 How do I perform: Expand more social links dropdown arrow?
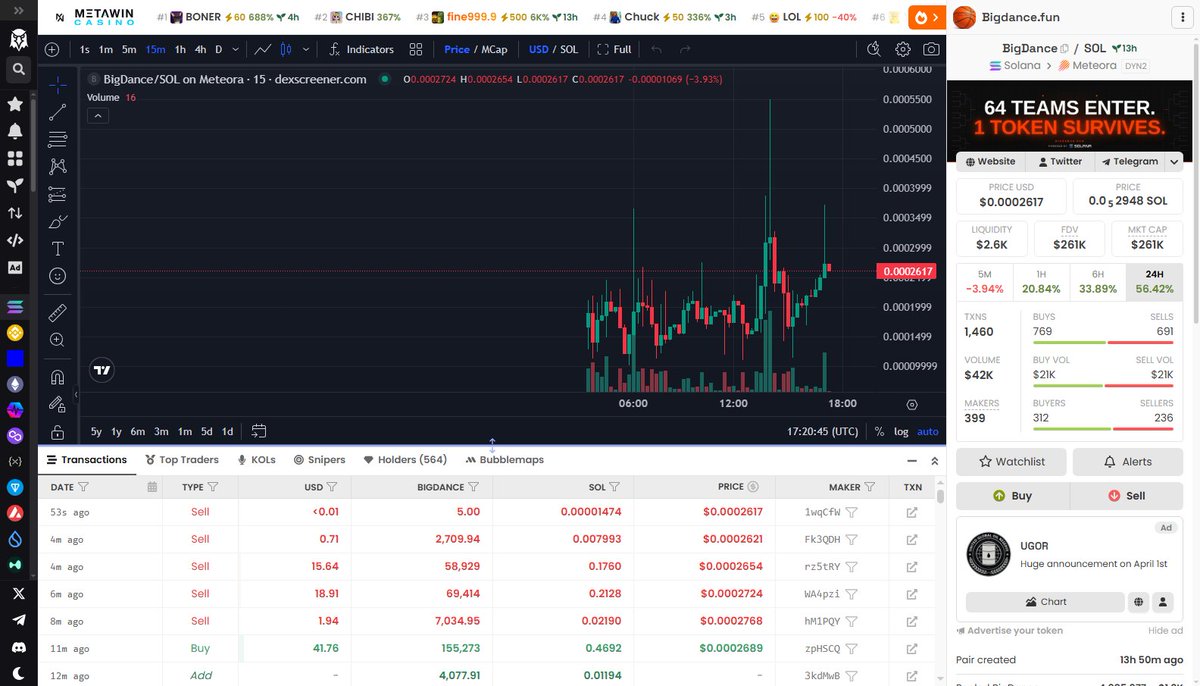[1175, 161]
